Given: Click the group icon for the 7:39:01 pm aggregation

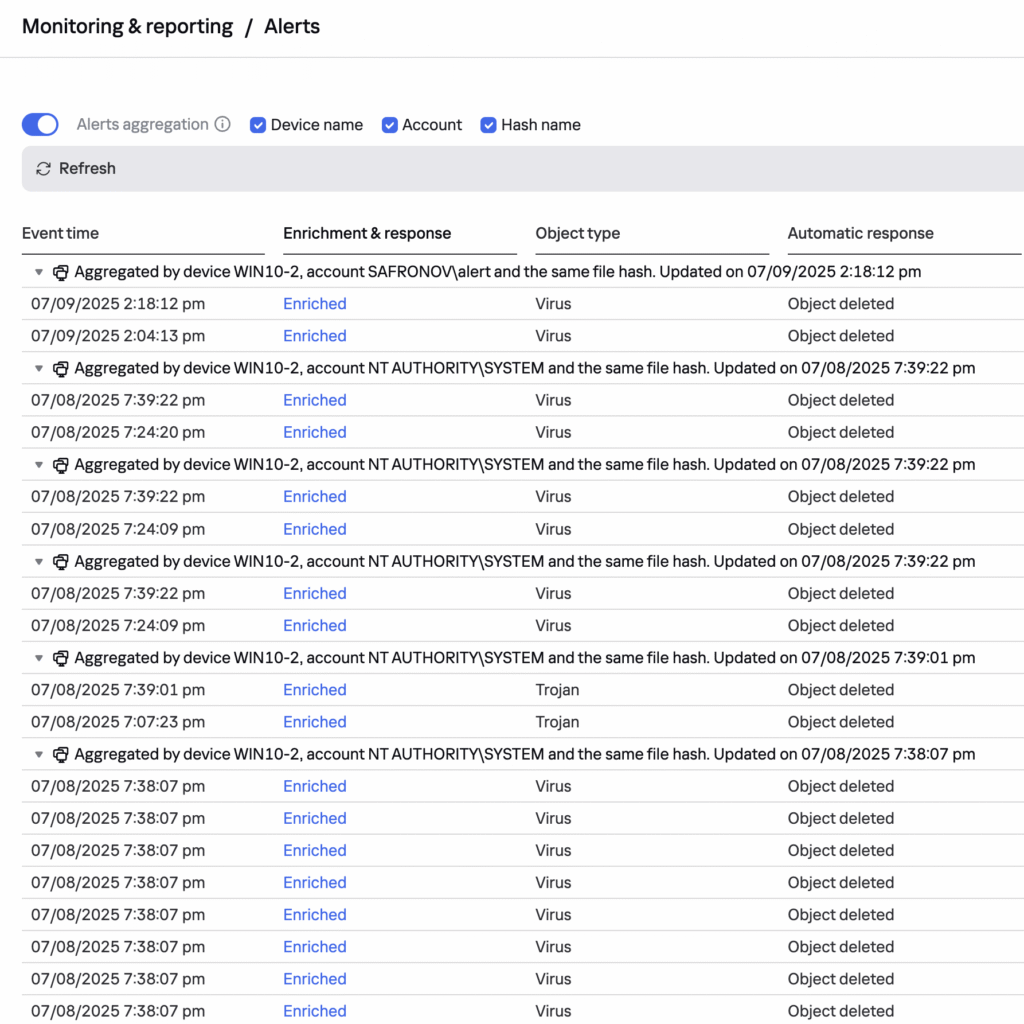Looking at the screenshot, I should point(61,658).
